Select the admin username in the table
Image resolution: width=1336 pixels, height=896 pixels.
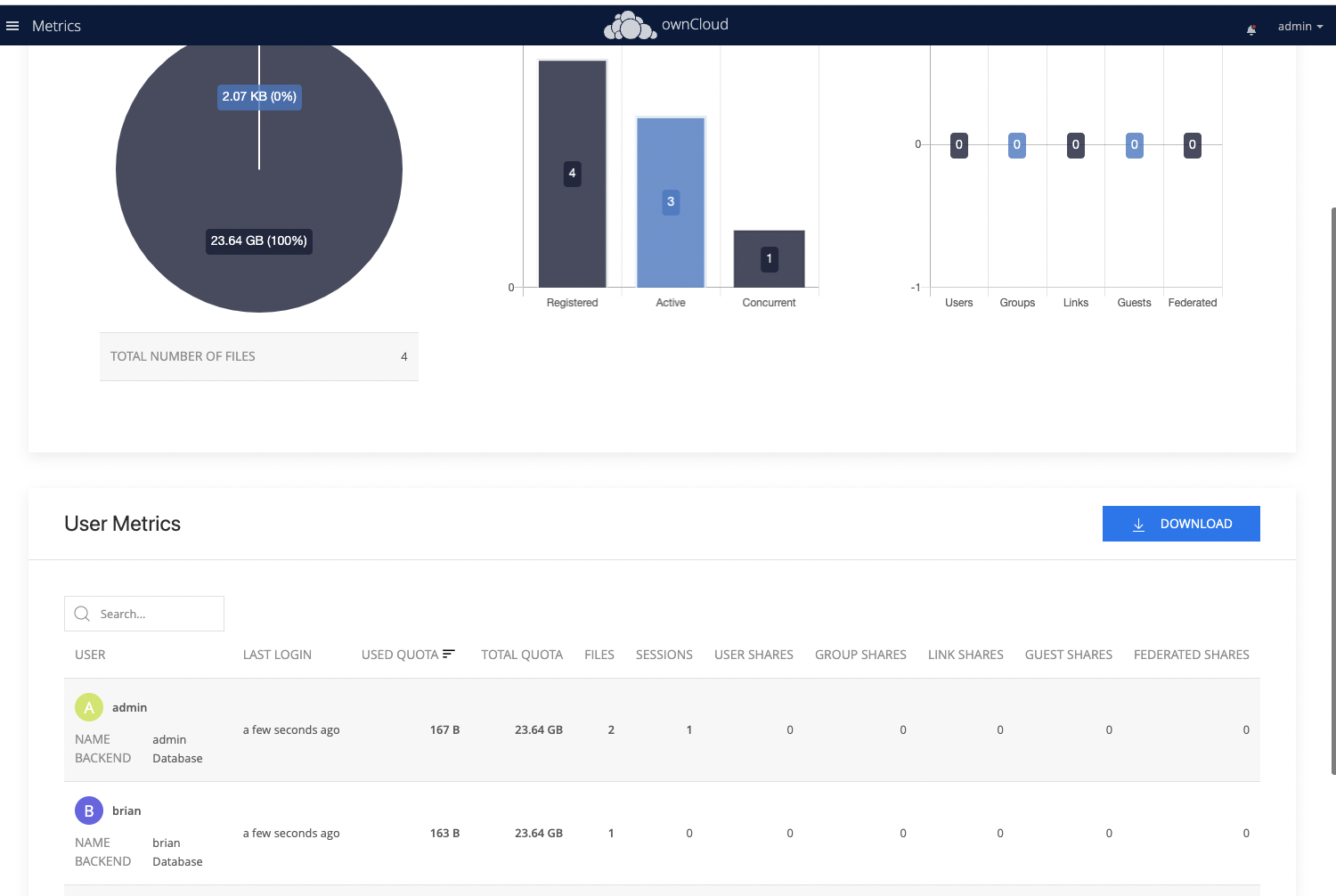[x=129, y=707]
